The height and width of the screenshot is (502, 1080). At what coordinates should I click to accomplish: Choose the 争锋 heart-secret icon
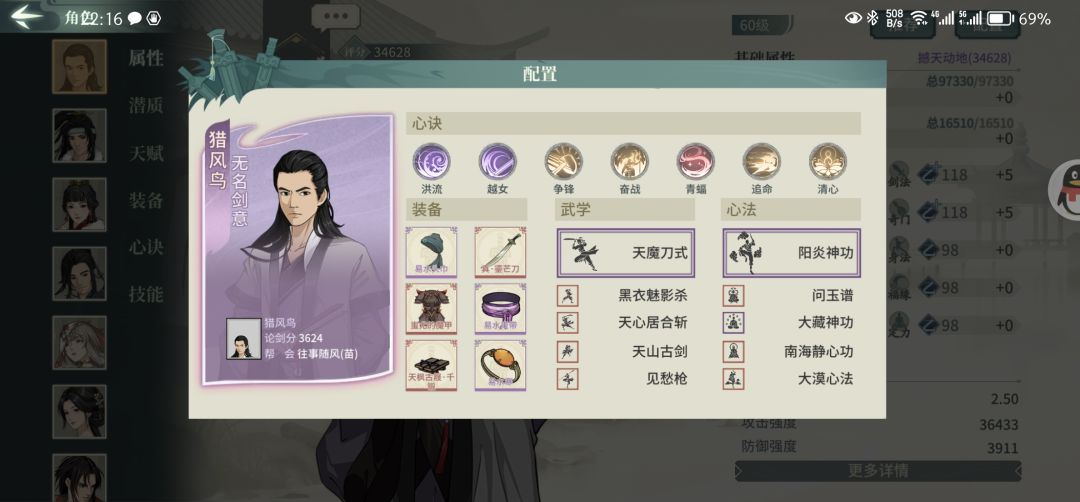[x=563, y=162]
